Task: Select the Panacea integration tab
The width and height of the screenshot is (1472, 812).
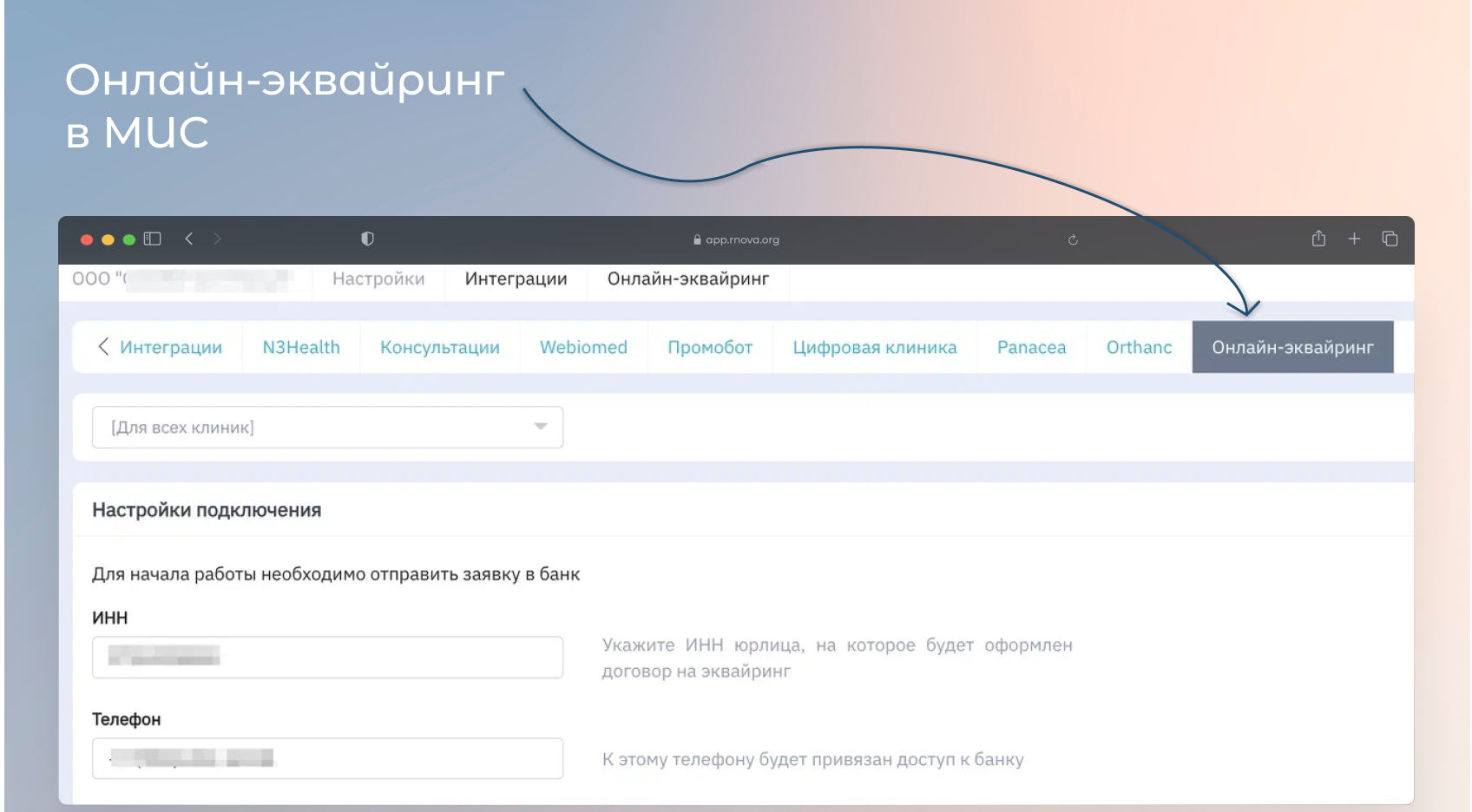Action: [x=1031, y=347]
